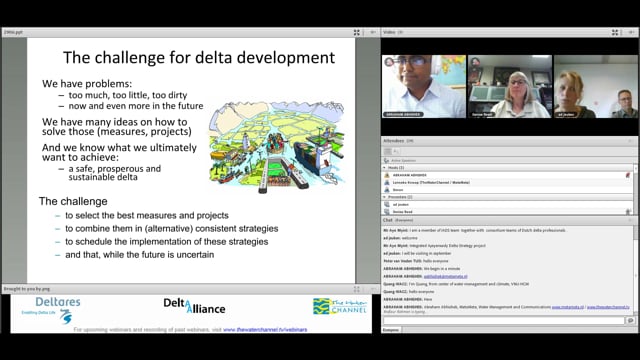This screenshot has width=640, height=360.
Task: Open the slide share pod options menu
Action: pos(373,32)
